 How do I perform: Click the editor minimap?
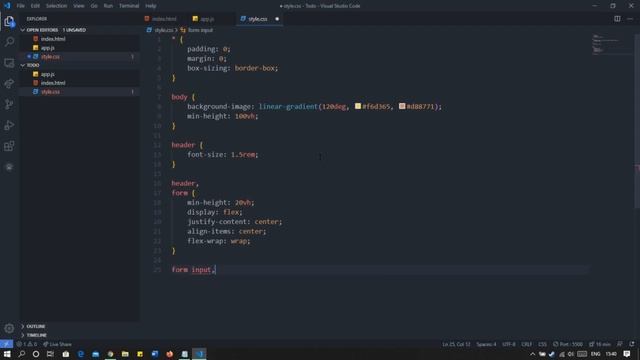[611, 44]
